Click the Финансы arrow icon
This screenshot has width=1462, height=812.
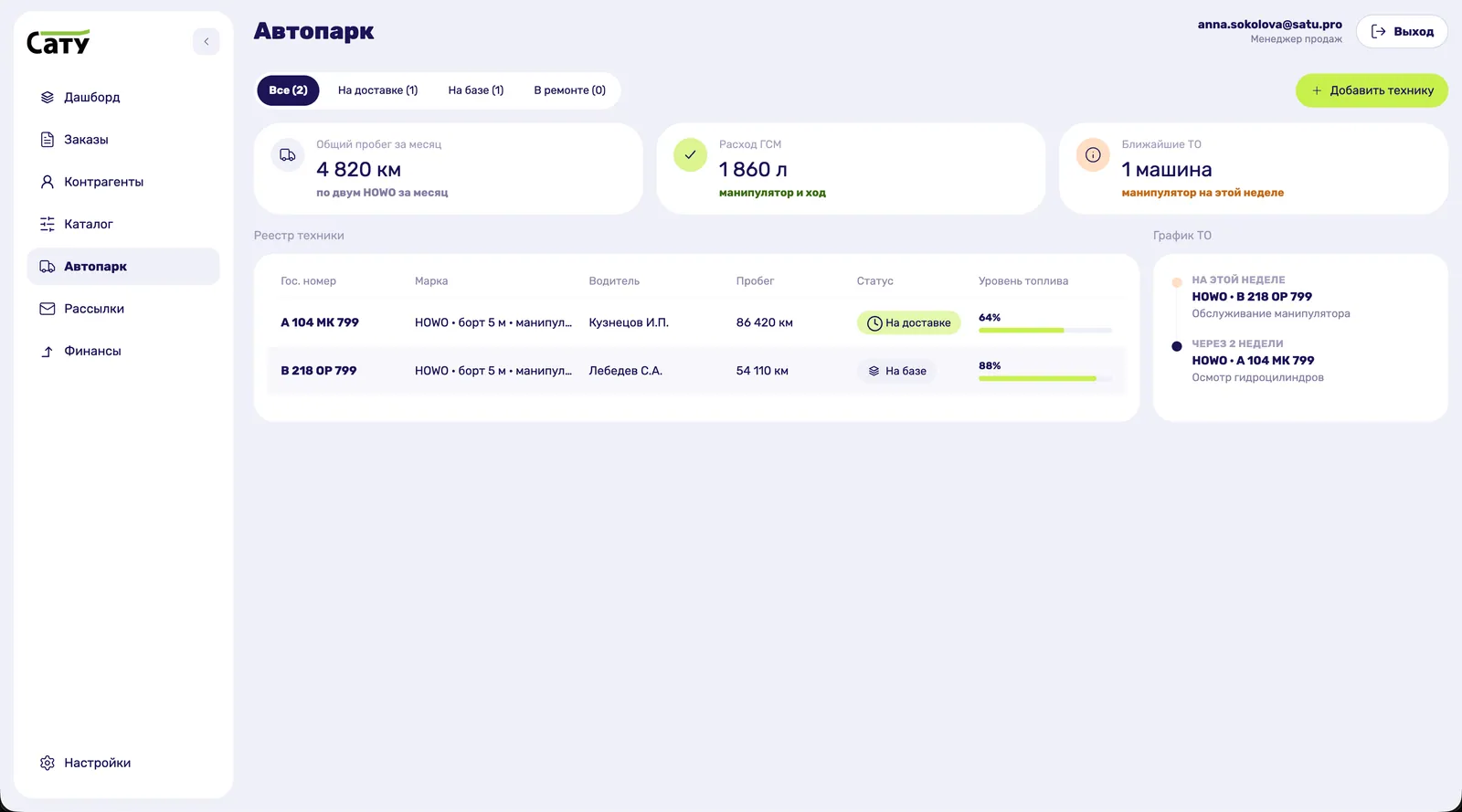click(x=48, y=352)
